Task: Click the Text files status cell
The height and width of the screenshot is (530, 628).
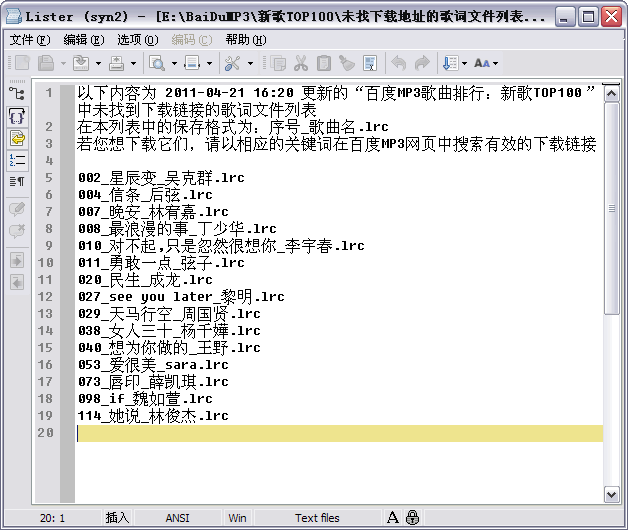Action: coord(317,518)
